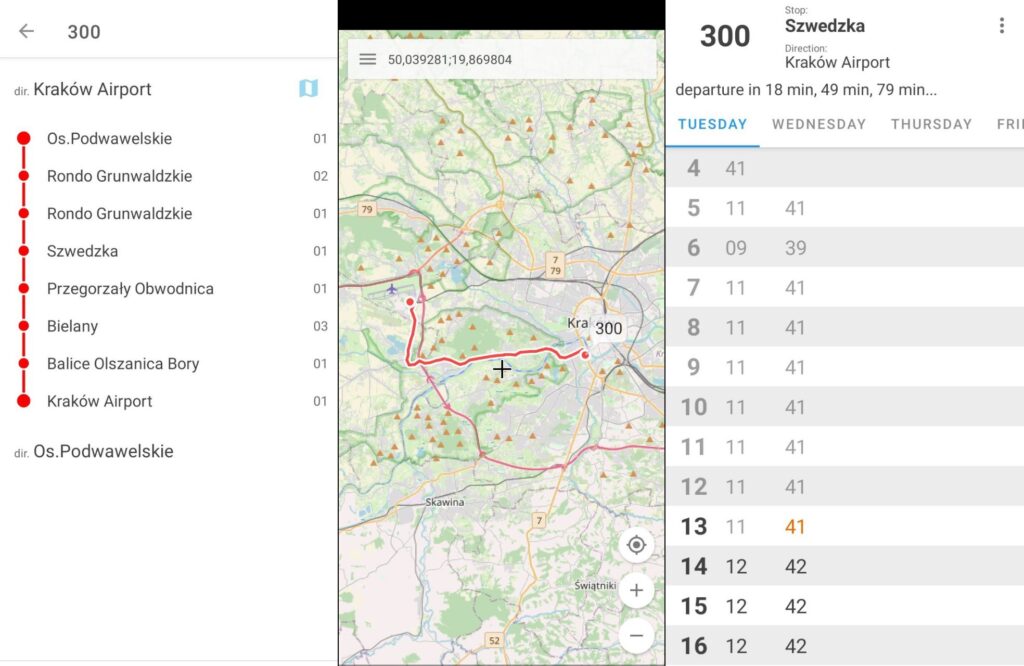
Task: Tap the 300 label on map
Action: 608,328
